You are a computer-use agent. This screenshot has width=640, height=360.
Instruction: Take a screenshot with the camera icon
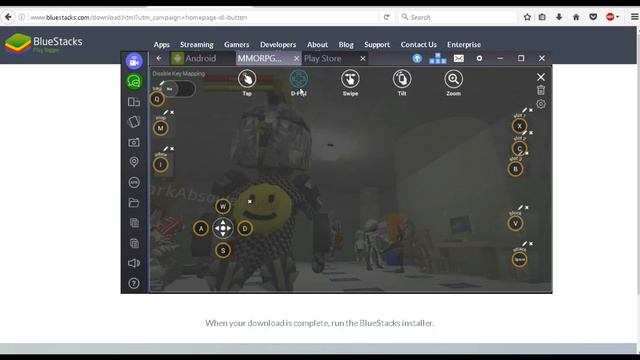pyautogui.click(x=134, y=142)
